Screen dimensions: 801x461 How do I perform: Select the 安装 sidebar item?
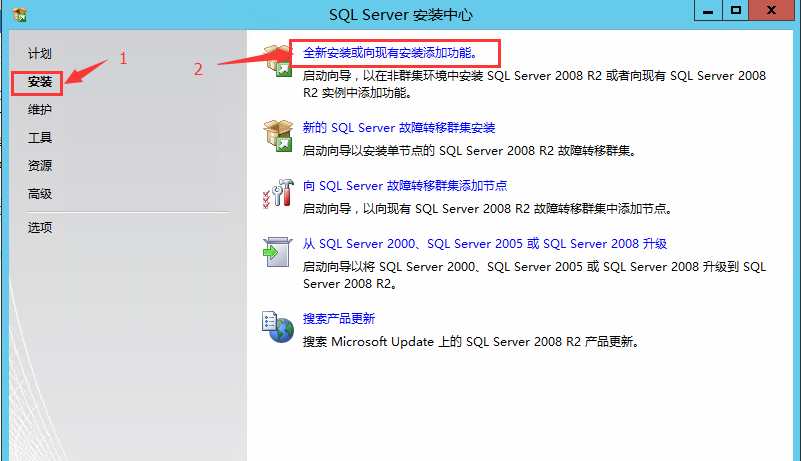pyautogui.click(x=39, y=82)
